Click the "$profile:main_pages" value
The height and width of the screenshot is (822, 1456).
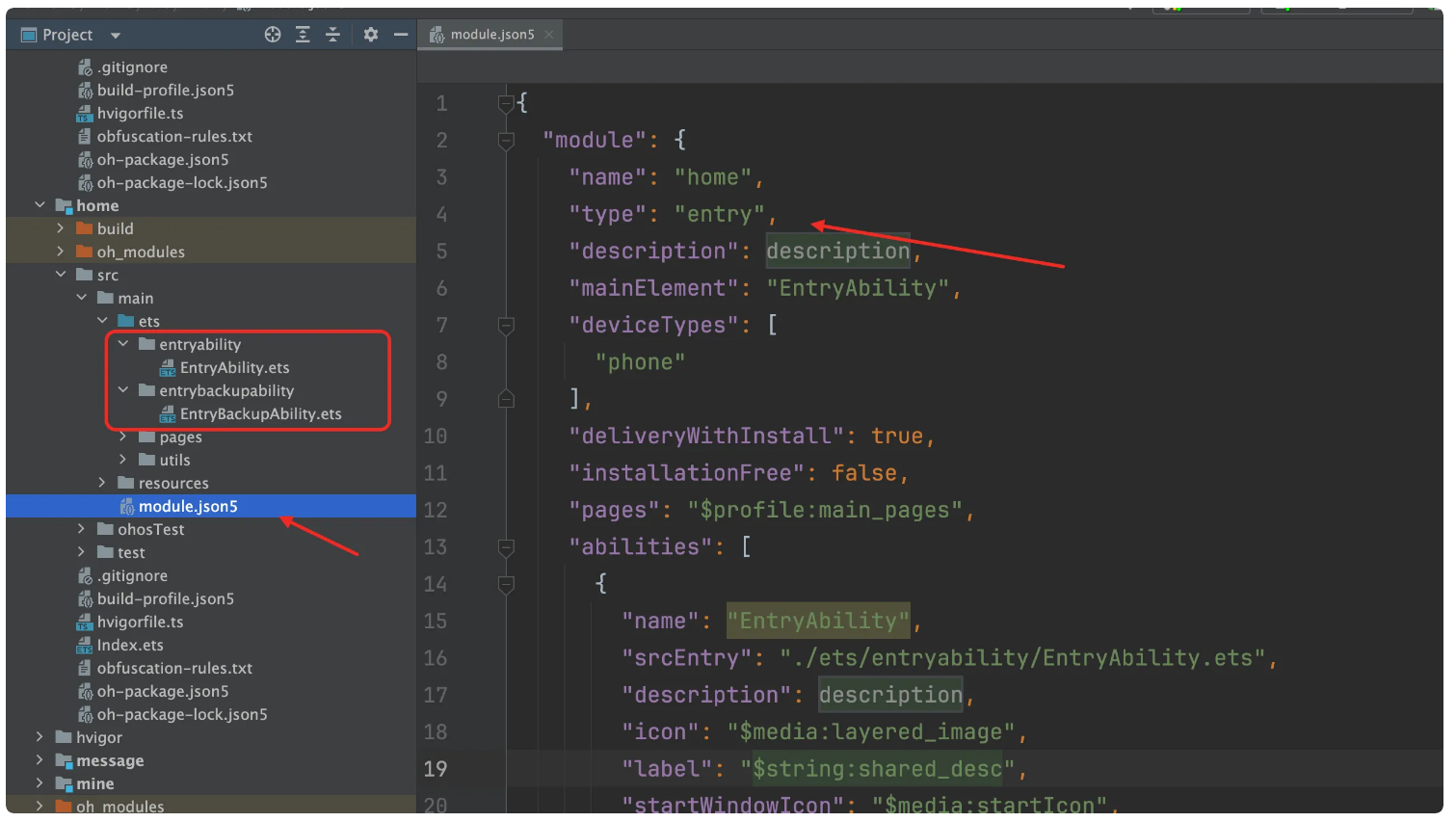pyautogui.click(x=824, y=511)
